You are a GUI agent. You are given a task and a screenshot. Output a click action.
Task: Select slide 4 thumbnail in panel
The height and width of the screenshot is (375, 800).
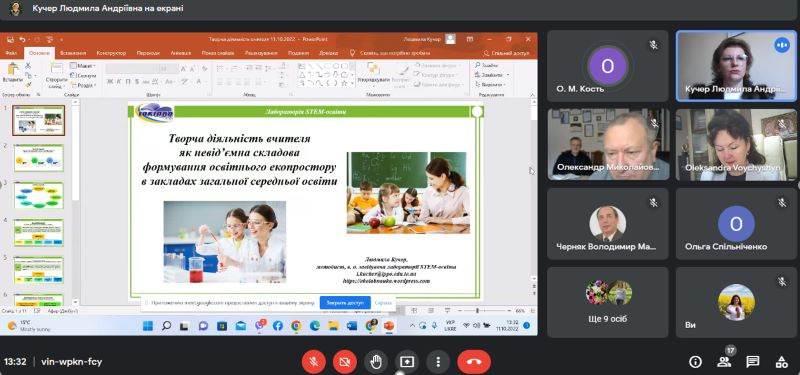[39, 233]
